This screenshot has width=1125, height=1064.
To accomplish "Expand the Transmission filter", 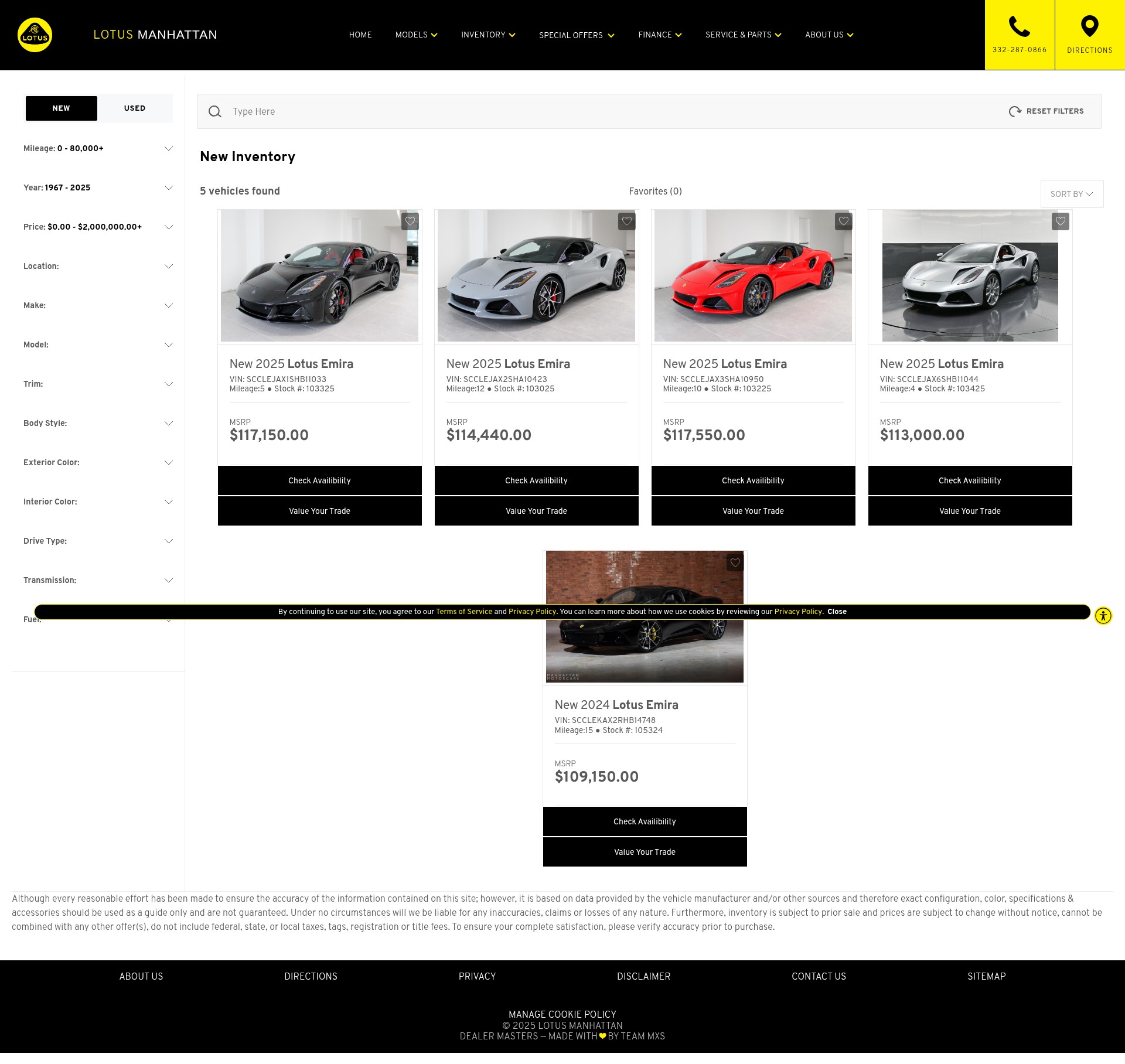I will click(98, 581).
